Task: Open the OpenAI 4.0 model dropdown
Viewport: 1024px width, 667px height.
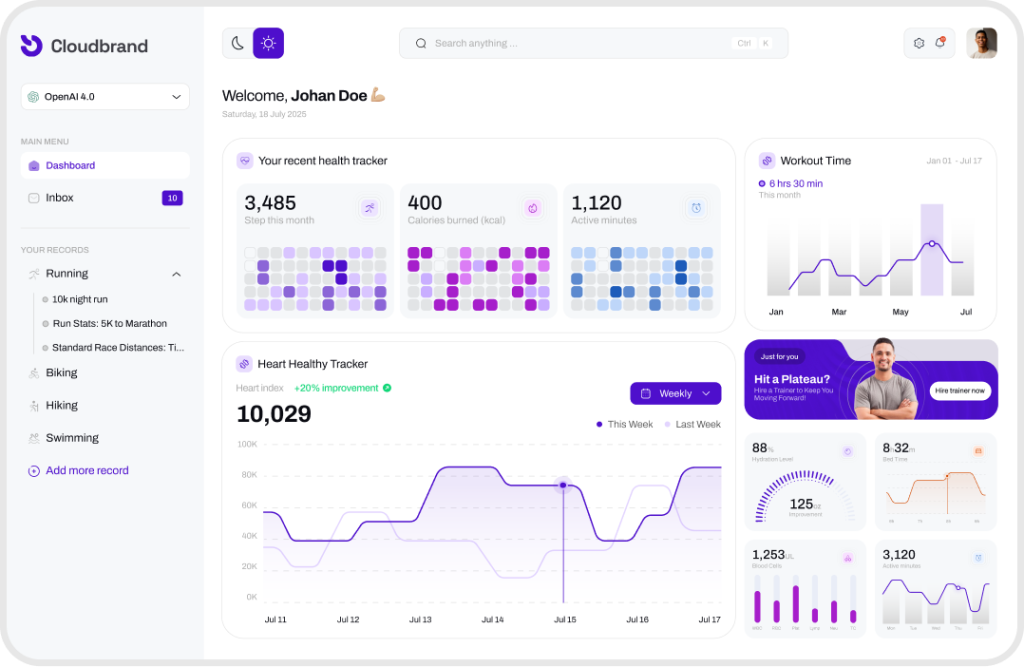Action: tap(105, 97)
